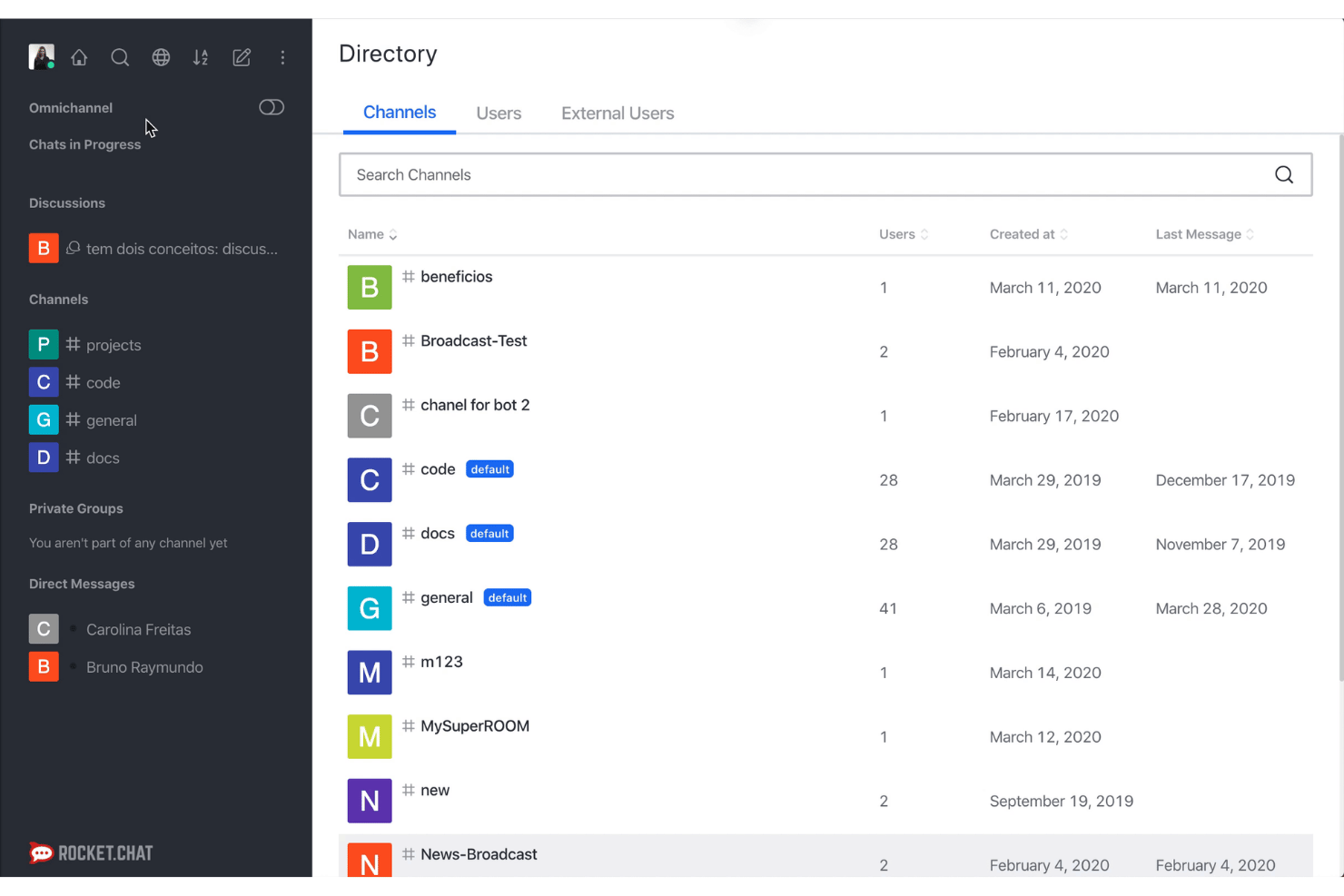Click Carolina Freitas gray C avatar

click(x=44, y=629)
